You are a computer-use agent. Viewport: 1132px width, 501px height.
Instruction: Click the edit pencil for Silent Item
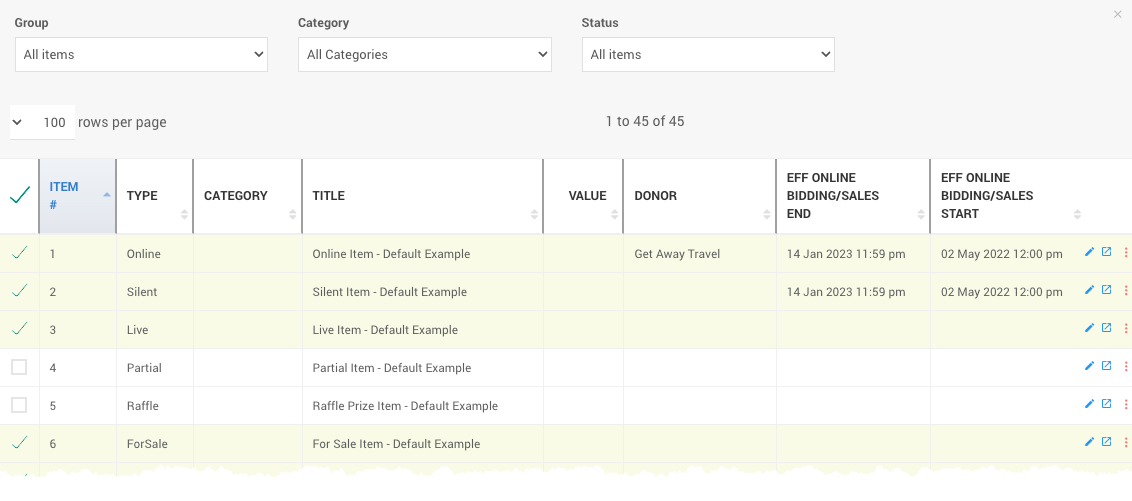pyautogui.click(x=1090, y=290)
